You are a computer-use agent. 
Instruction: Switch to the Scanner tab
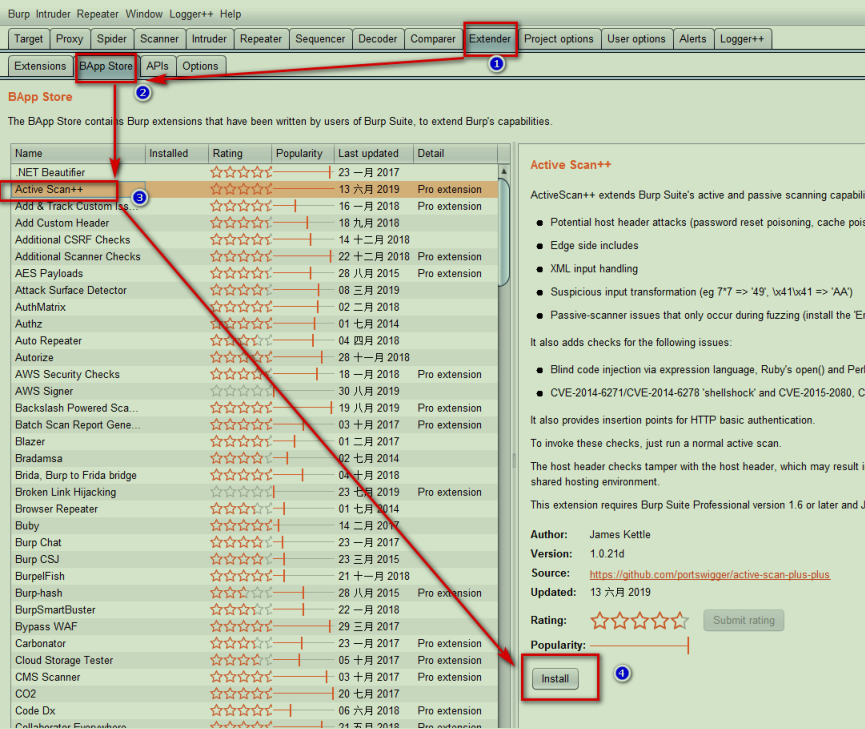[159, 39]
